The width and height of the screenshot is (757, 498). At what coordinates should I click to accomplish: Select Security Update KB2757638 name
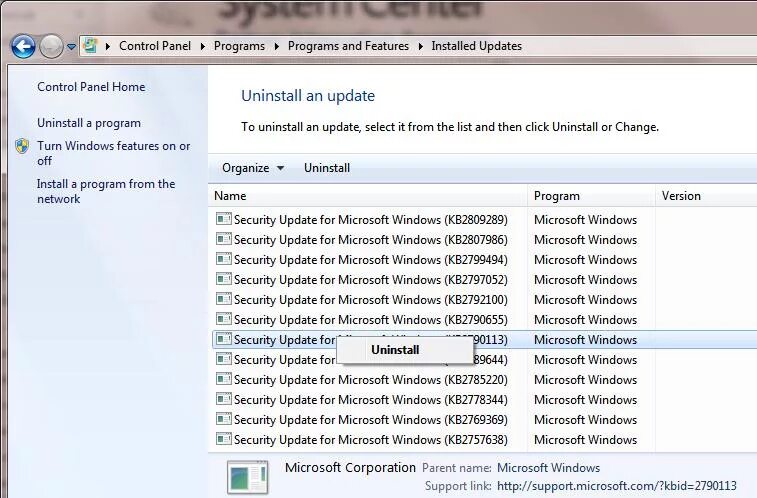point(371,440)
